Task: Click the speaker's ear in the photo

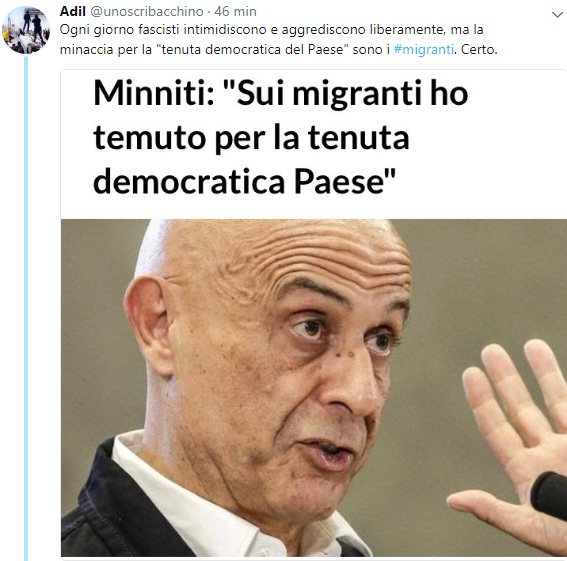Action: click(148, 324)
